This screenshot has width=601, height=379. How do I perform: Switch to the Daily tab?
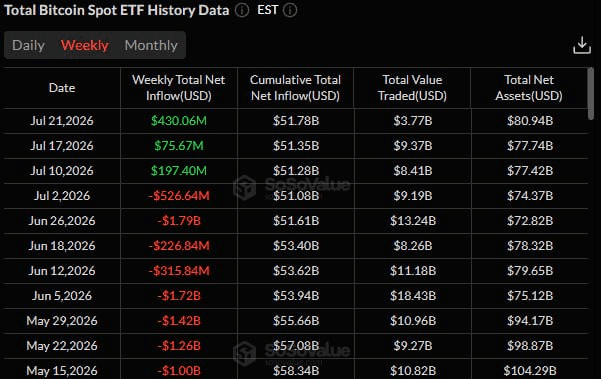coord(28,45)
